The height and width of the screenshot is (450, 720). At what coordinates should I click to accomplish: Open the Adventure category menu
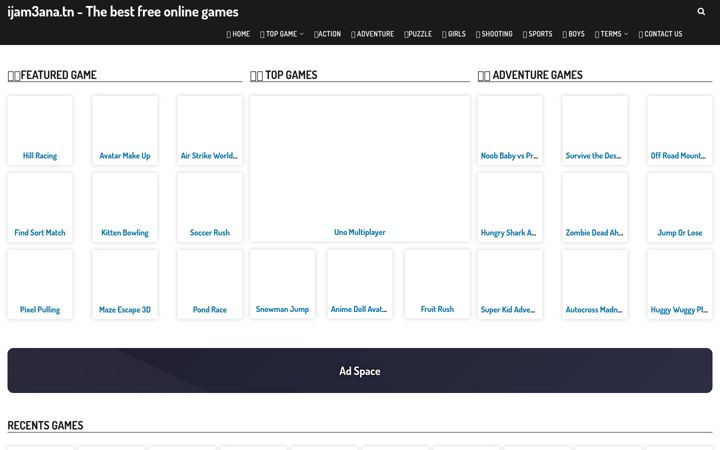tap(372, 34)
